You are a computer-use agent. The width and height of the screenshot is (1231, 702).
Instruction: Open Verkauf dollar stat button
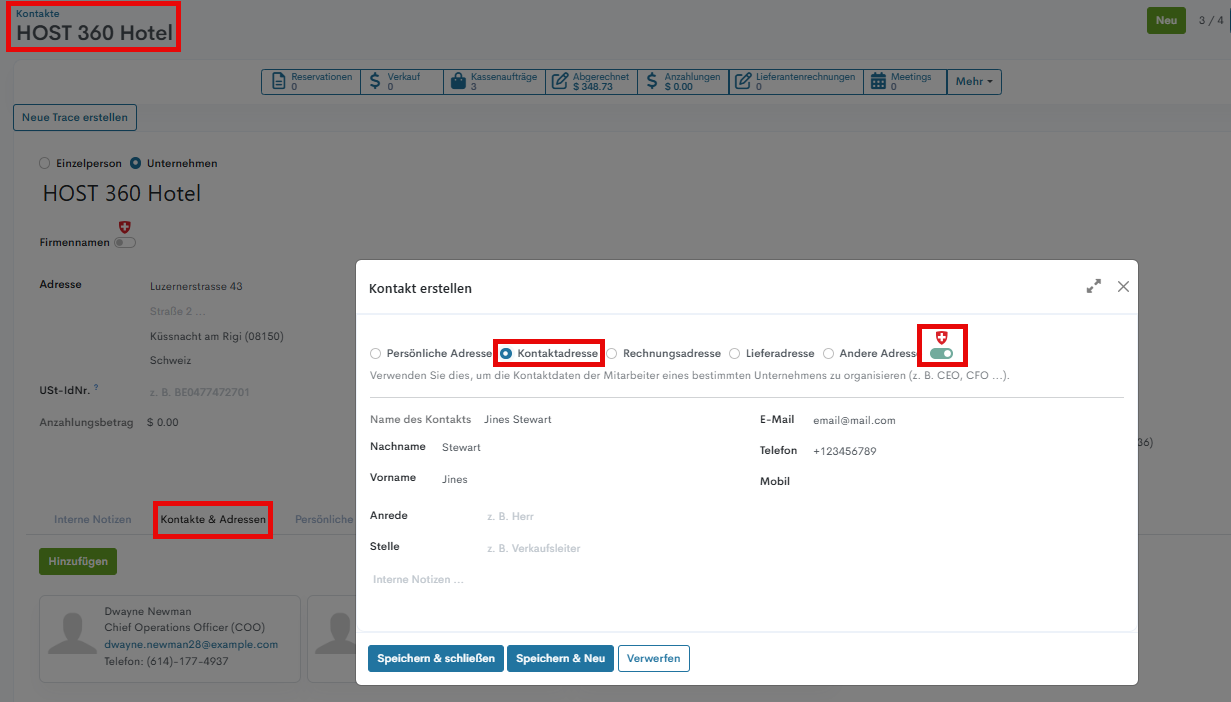[x=400, y=82]
